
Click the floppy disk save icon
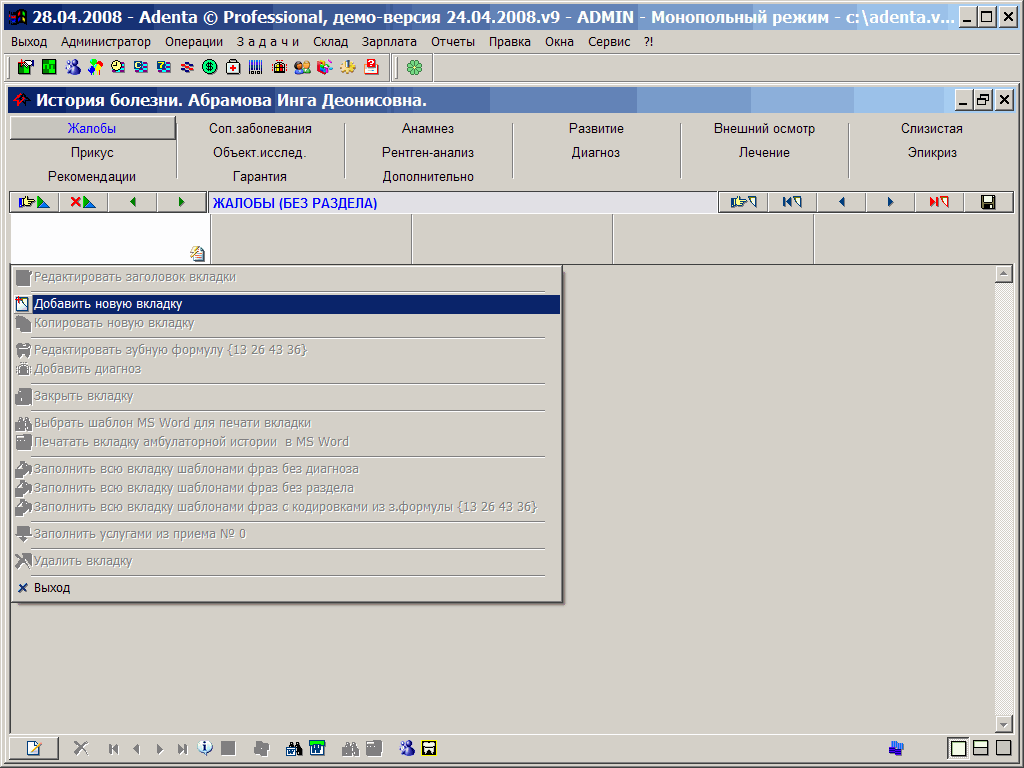[988, 202]
